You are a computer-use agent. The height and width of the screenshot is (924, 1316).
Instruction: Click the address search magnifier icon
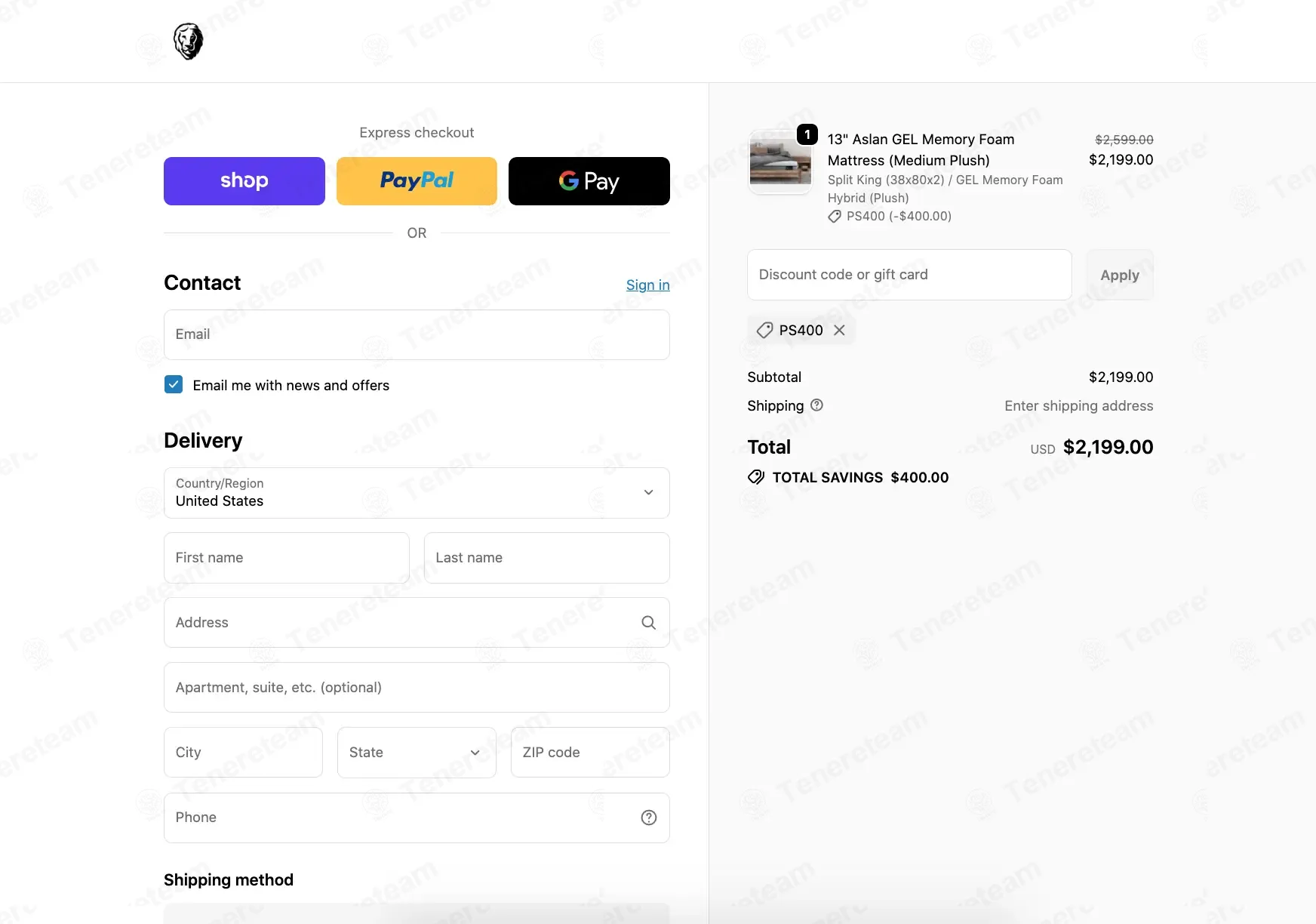pos(649,622)
